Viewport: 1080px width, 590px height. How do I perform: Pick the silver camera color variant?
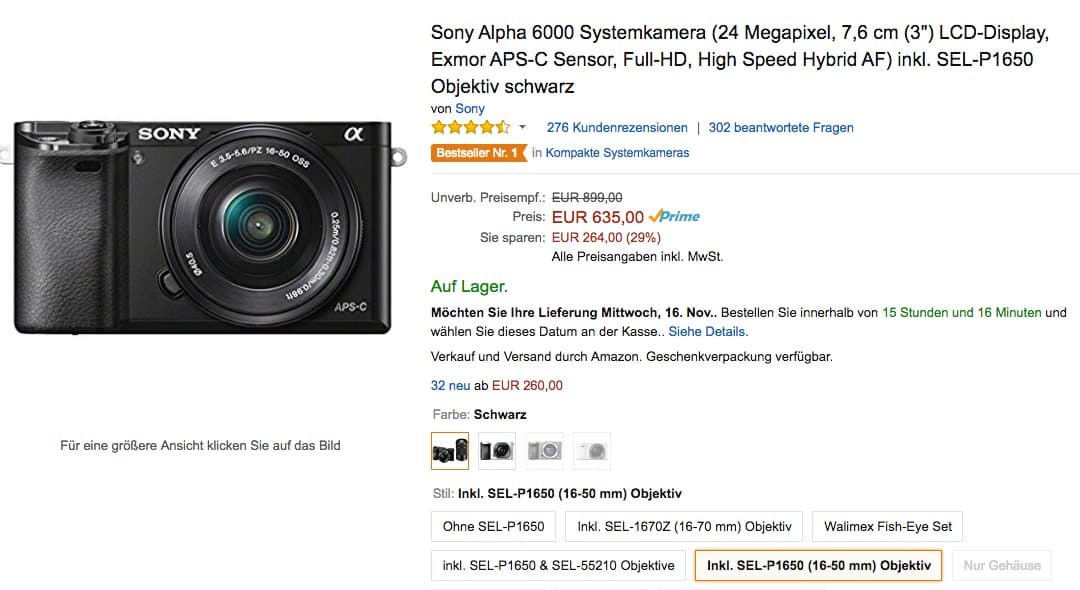[545, 450]
